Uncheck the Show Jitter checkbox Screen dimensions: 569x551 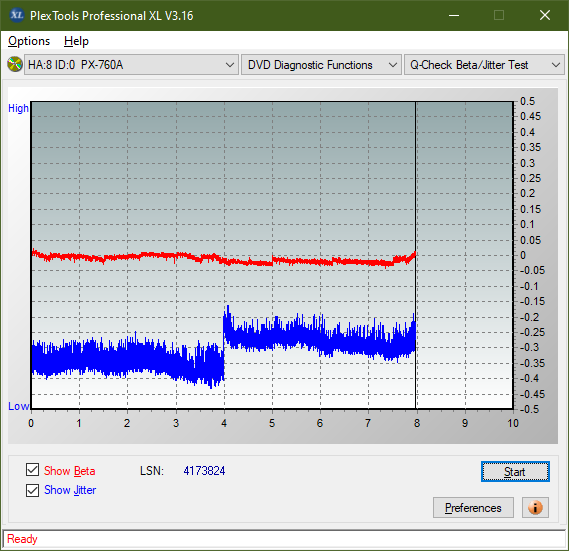pos(32,490)
